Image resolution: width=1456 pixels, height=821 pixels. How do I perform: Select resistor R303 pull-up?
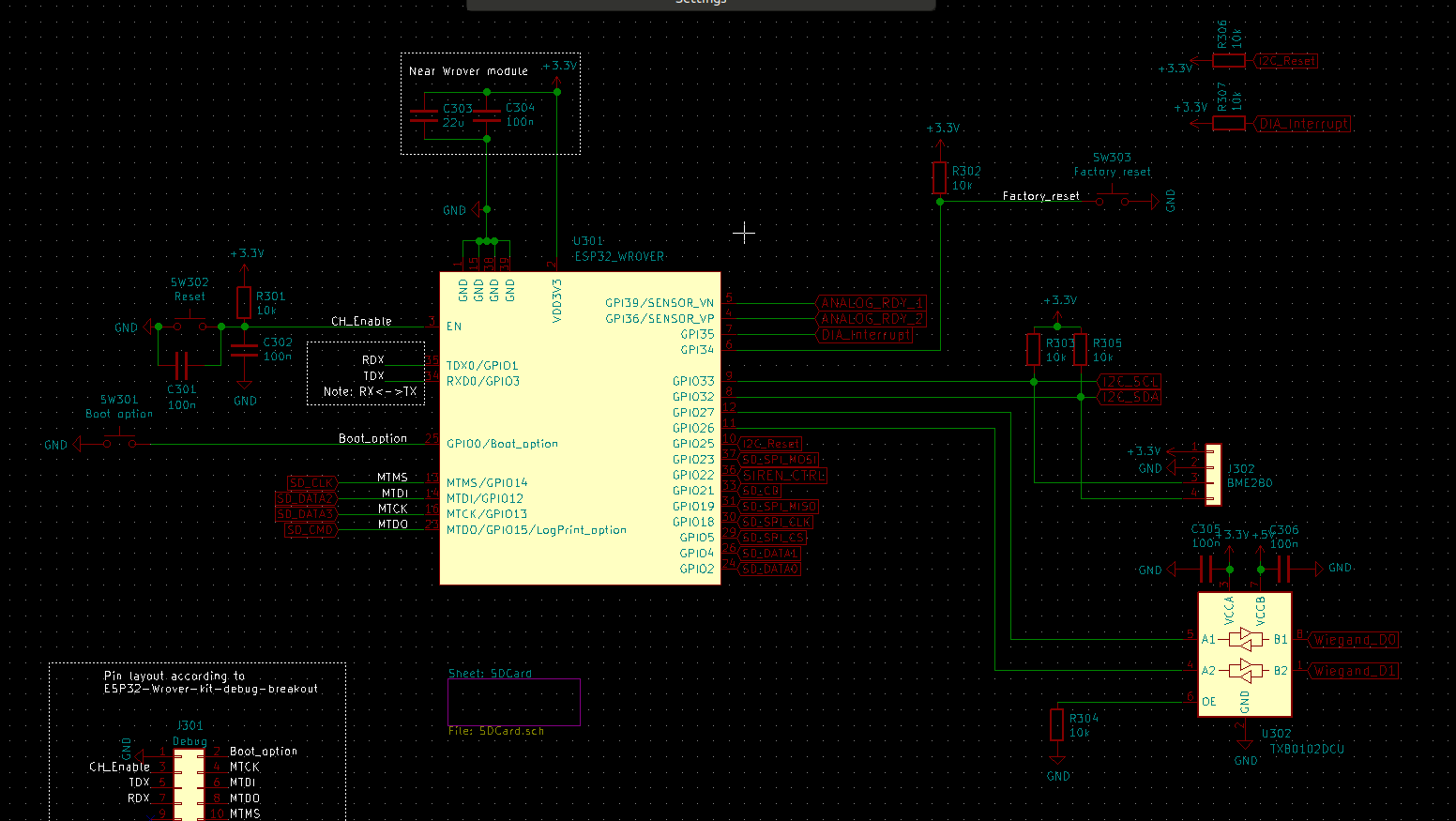click(1034, 350)
